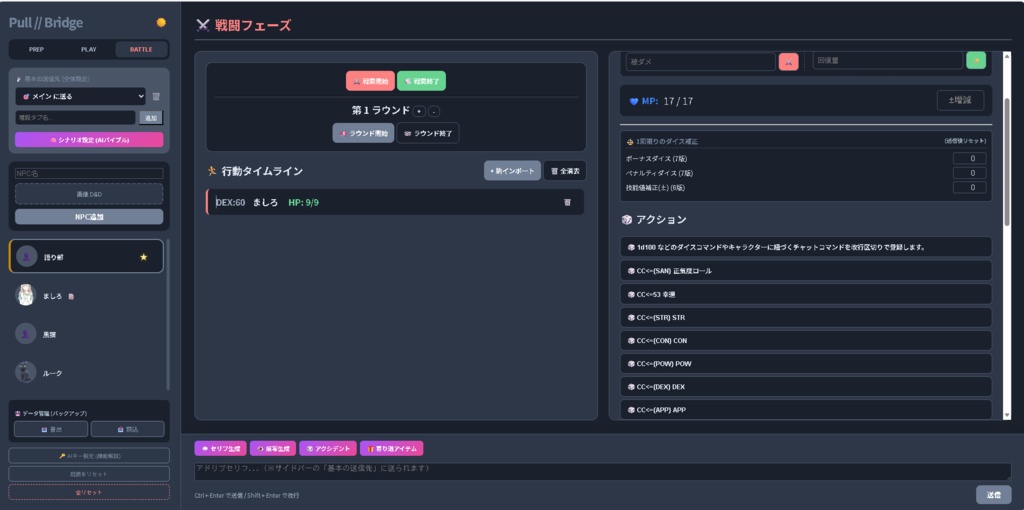This screenshot has height=510, width=1024.
Task: Select the ルーク character
Action: click(86, 373)
